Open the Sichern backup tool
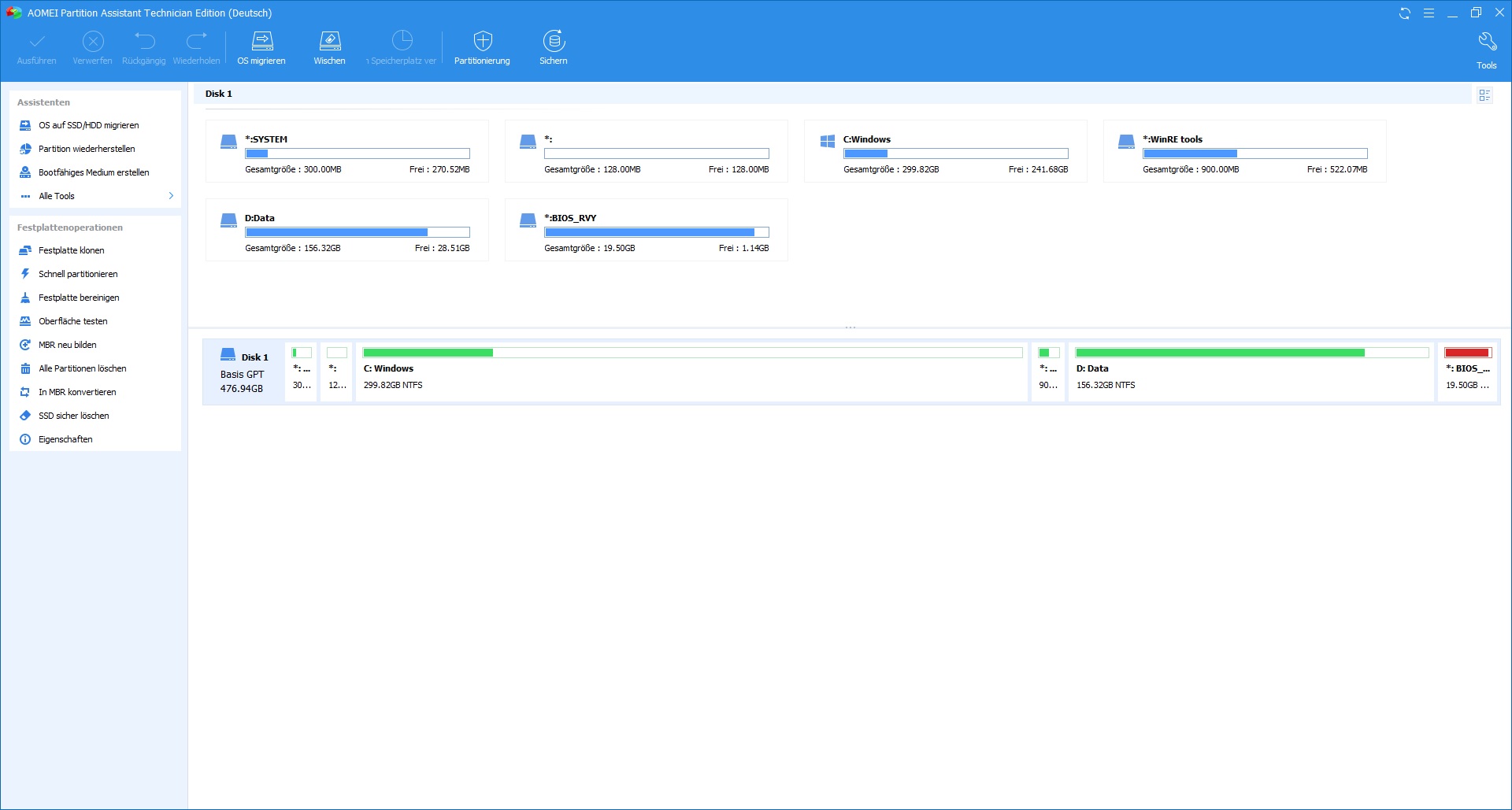The height and width of the screenshot is (810, 1512). [x=554, y=48]
